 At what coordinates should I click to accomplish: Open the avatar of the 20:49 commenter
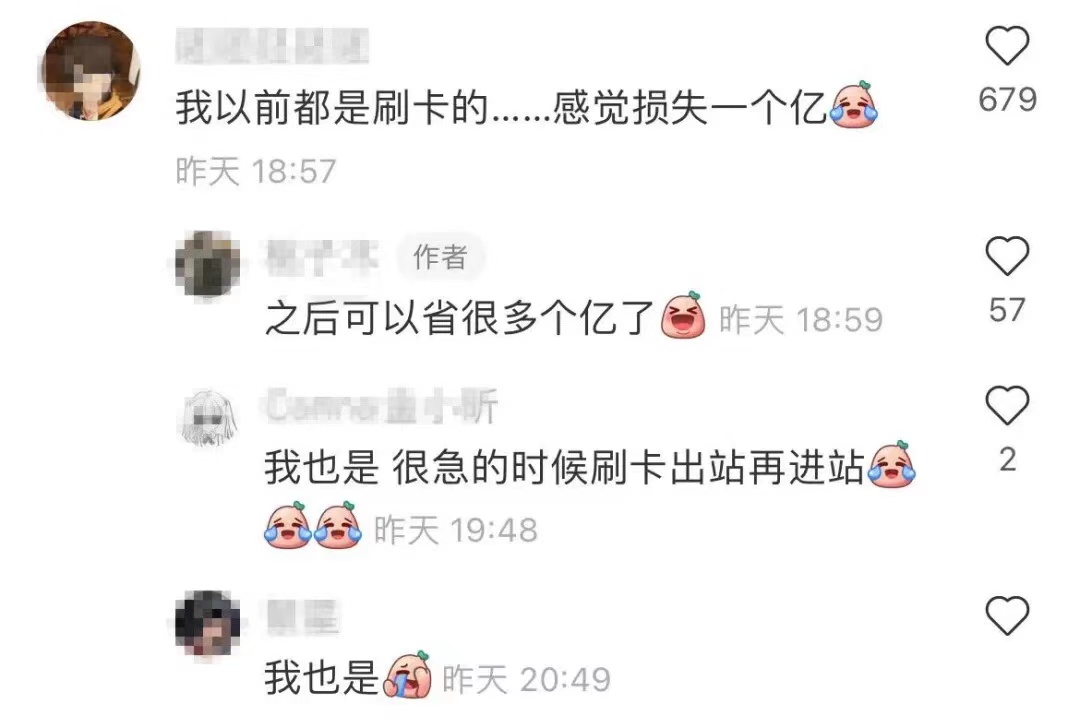coord(208,623)
